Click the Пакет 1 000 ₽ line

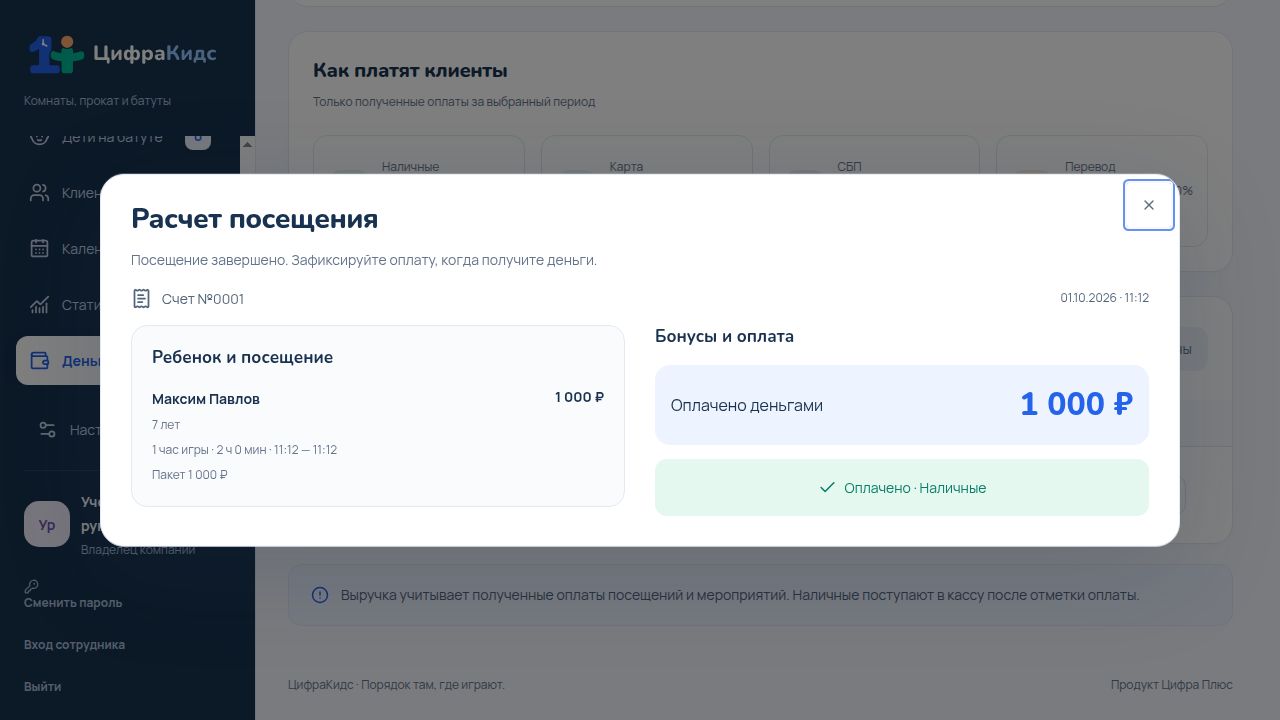pos(190,475)
